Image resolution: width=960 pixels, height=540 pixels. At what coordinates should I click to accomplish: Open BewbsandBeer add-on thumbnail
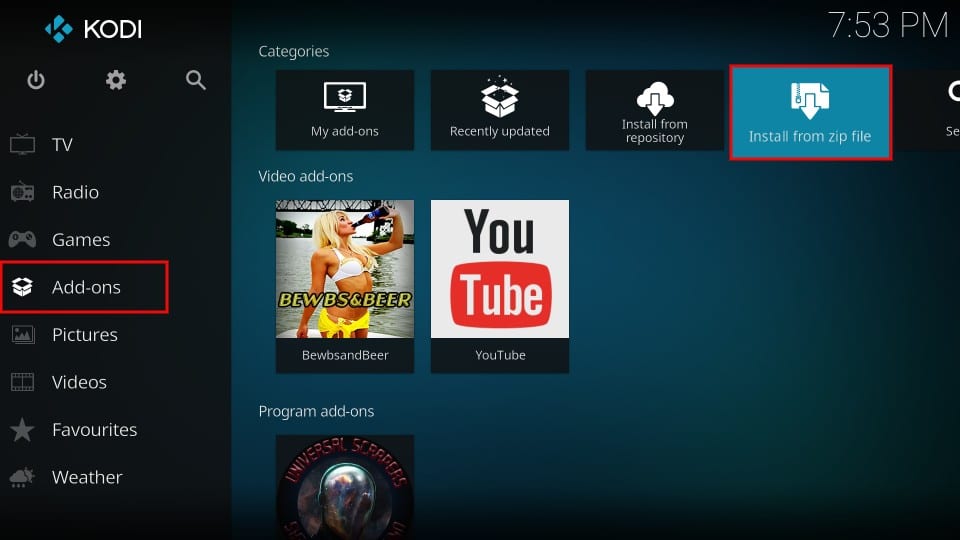tap(345, 269)
